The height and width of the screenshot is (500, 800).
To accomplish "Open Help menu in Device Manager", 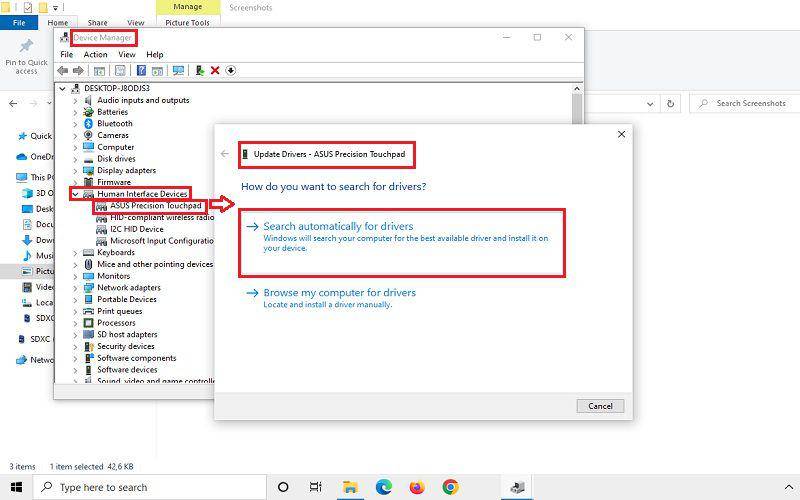I will tap(155, 55).
